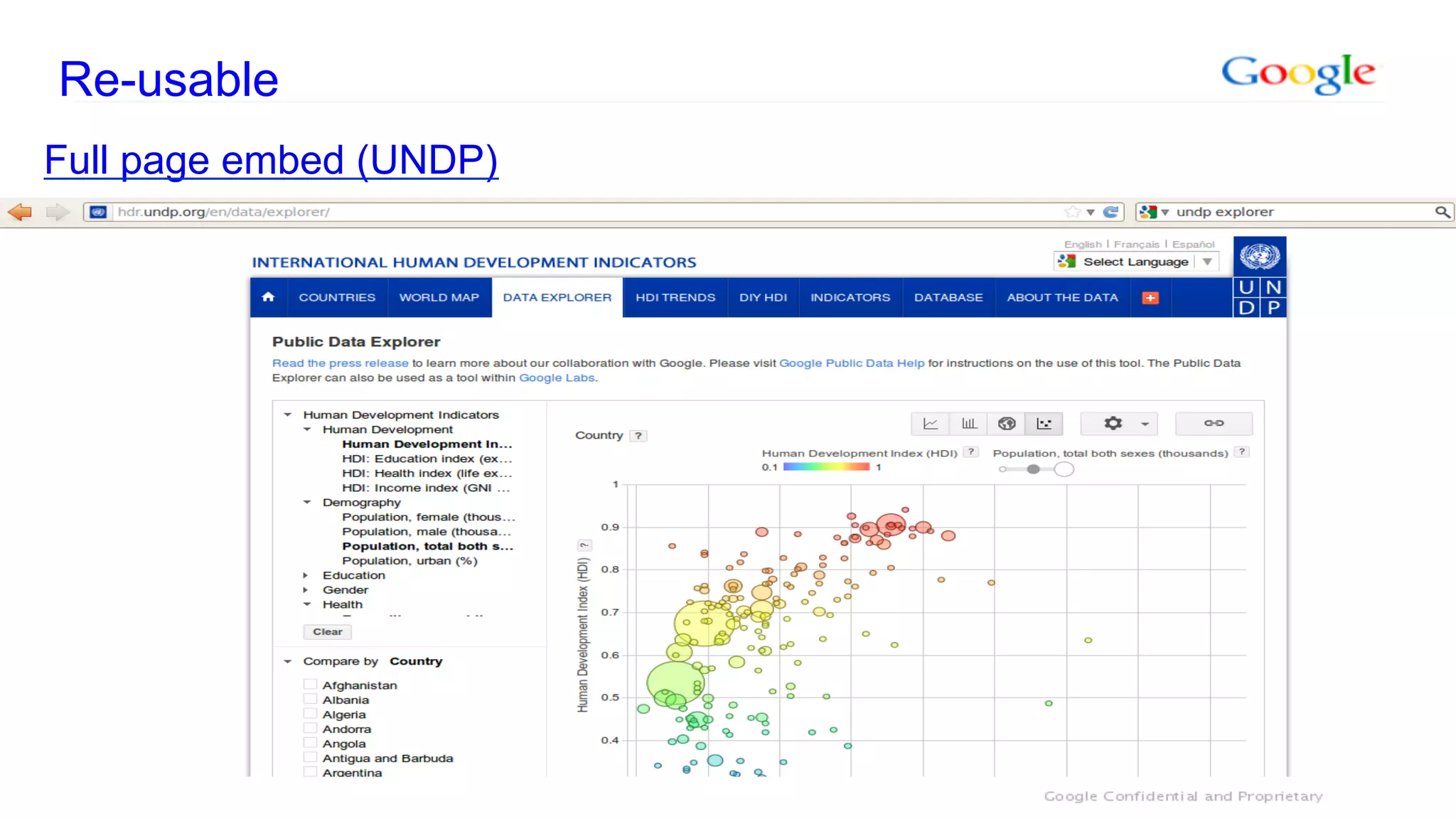Open the Select Language dropdown

1137,262
